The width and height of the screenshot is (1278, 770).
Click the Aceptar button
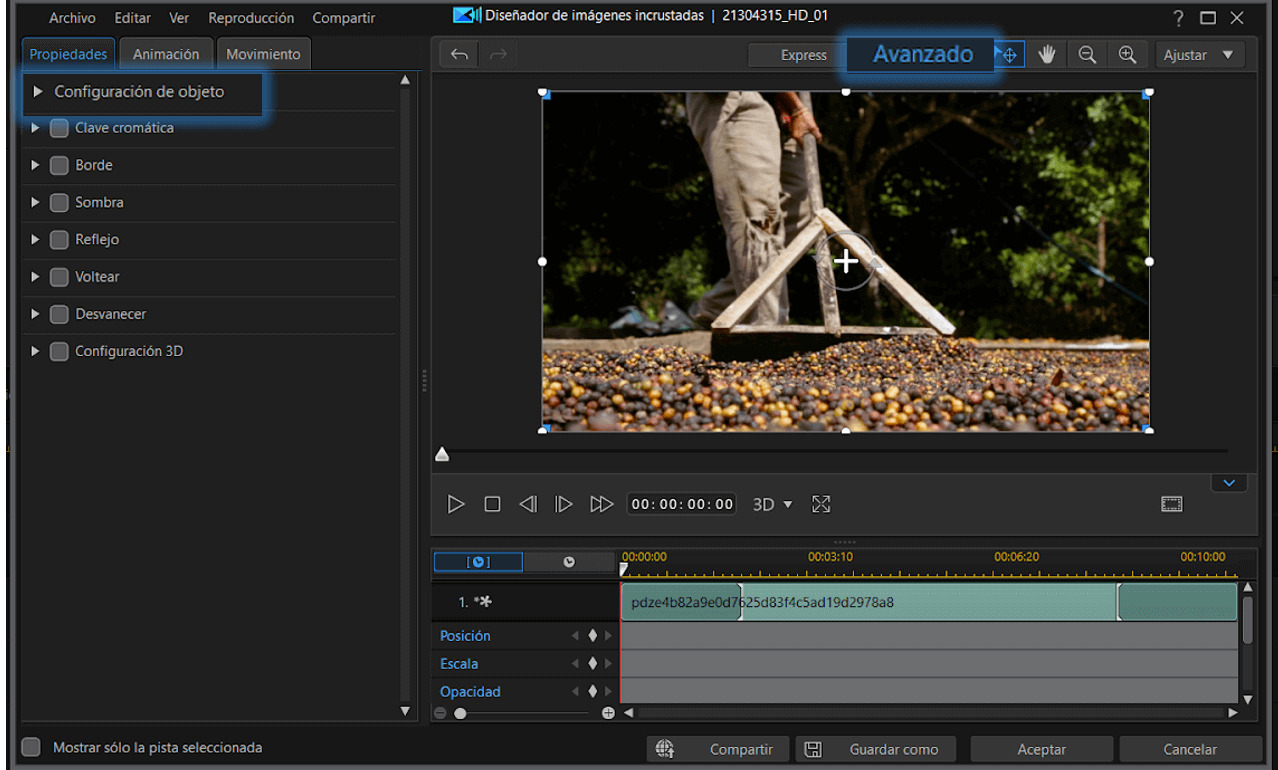(1041, 749)
